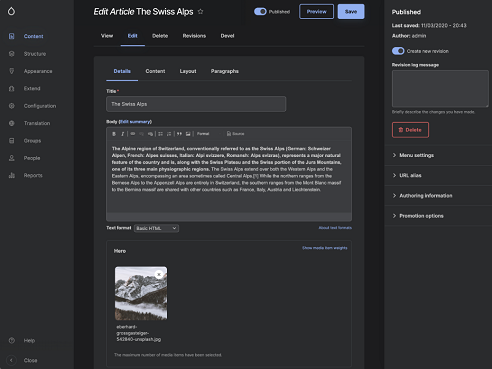Click the Structure label in sidebar
The image size is (492, 369).
coord(35,54)
